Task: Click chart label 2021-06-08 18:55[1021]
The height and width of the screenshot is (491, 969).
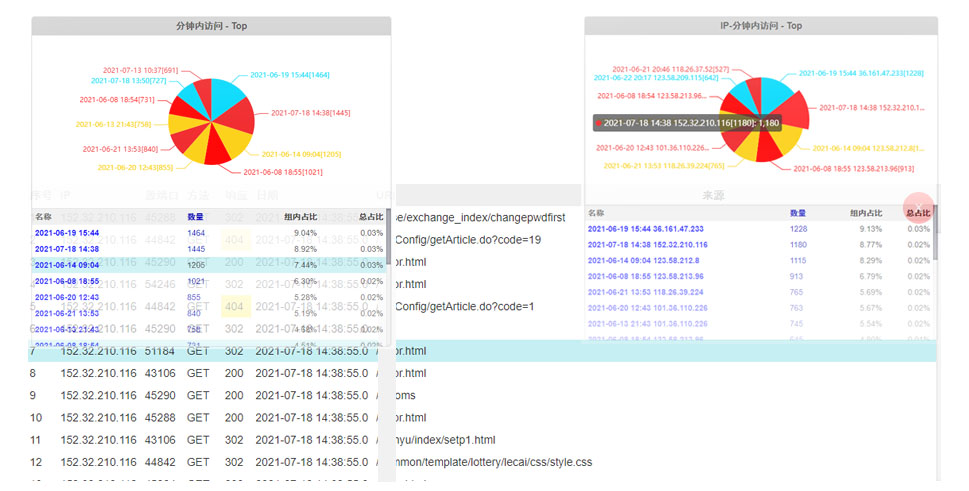Action: (x=283, y=172)
